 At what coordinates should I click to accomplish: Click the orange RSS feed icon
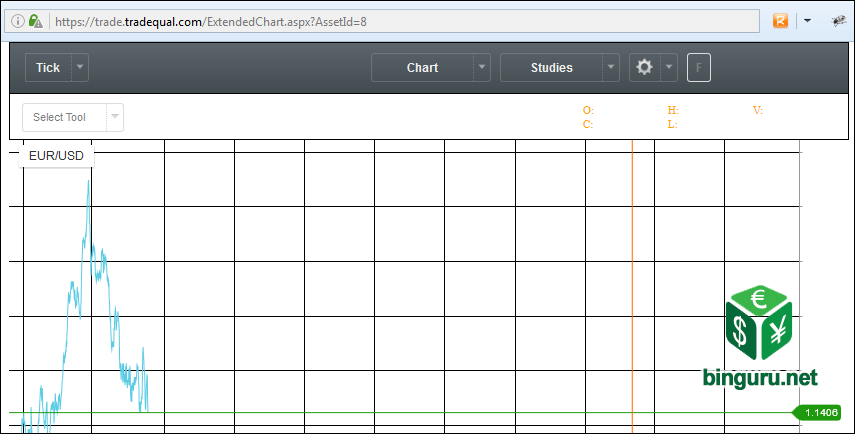coord(780,21)
